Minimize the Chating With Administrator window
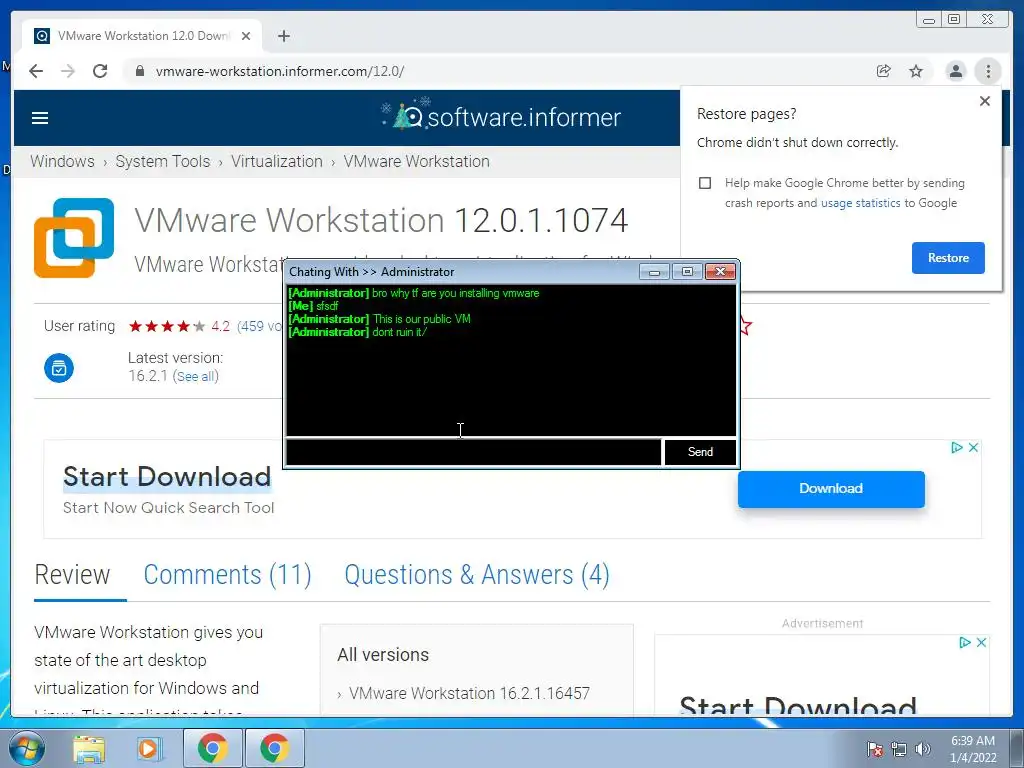 click(654, 271)
